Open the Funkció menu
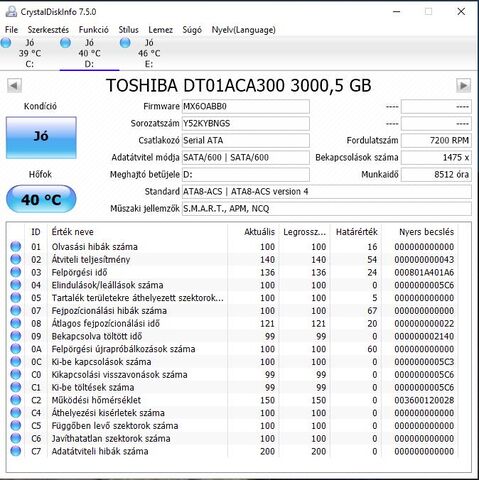This screenshot has height=480, width=479. 94,30
